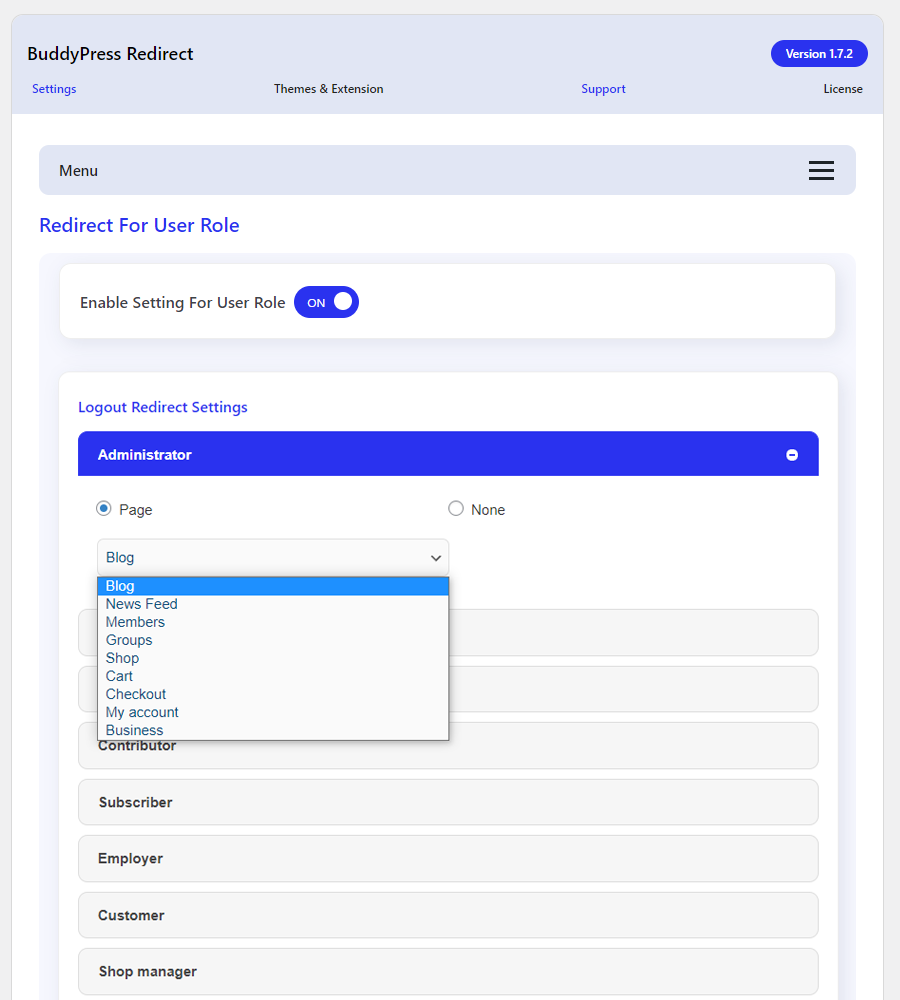The height and width of the screenshot is (1000, 900).
Task: Switch to Themes & Extension tab
Action: (x=329, y=89)
